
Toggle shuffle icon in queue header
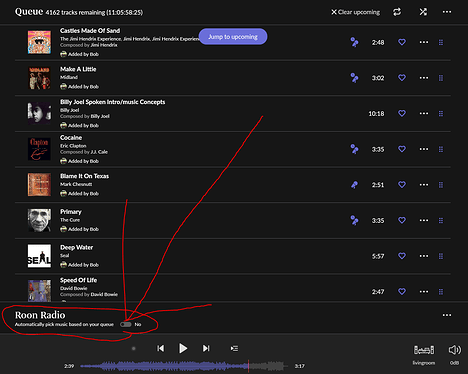pos(423,12)
